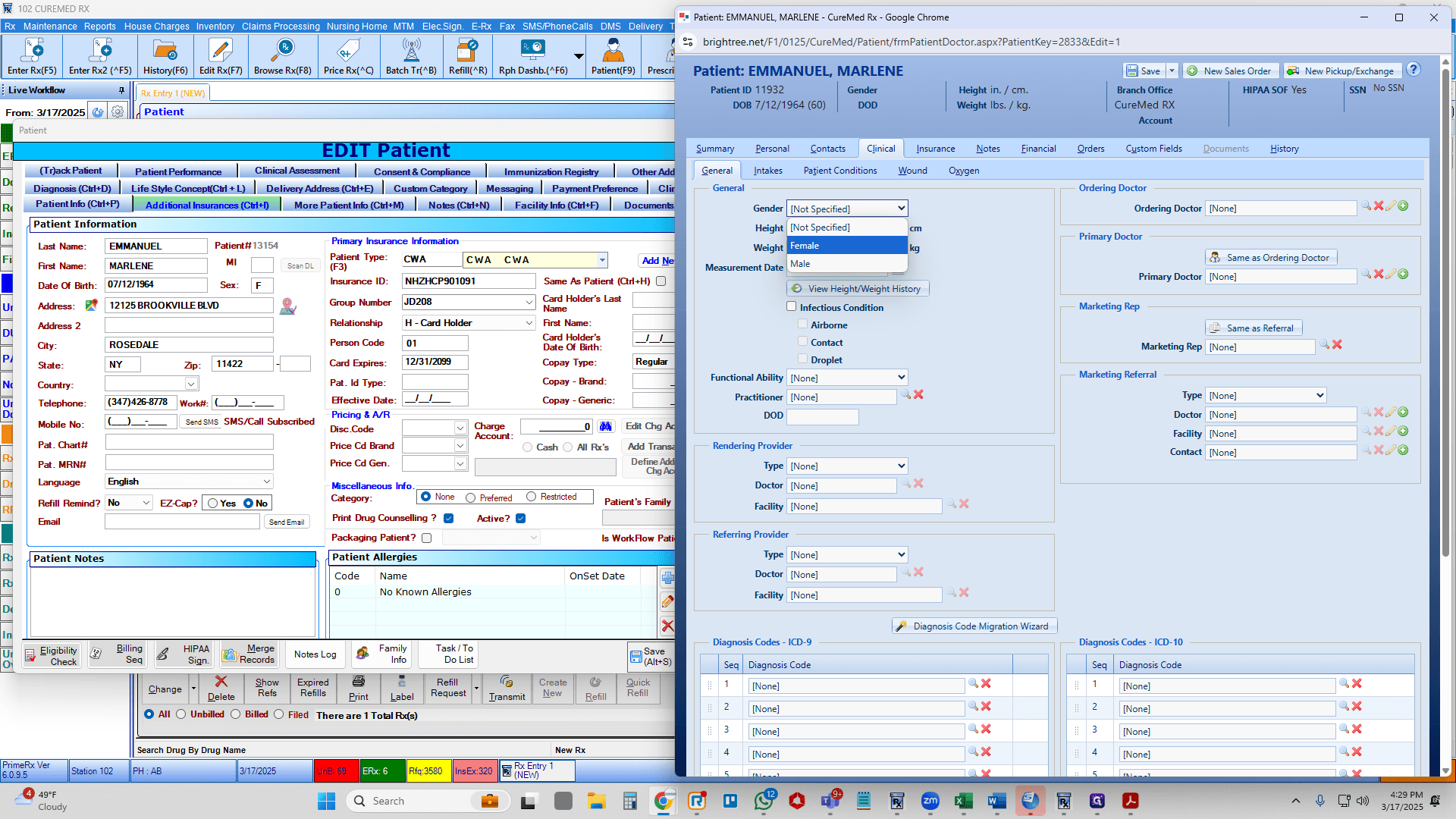Click the Insurance ID input field

pos(469,281)
